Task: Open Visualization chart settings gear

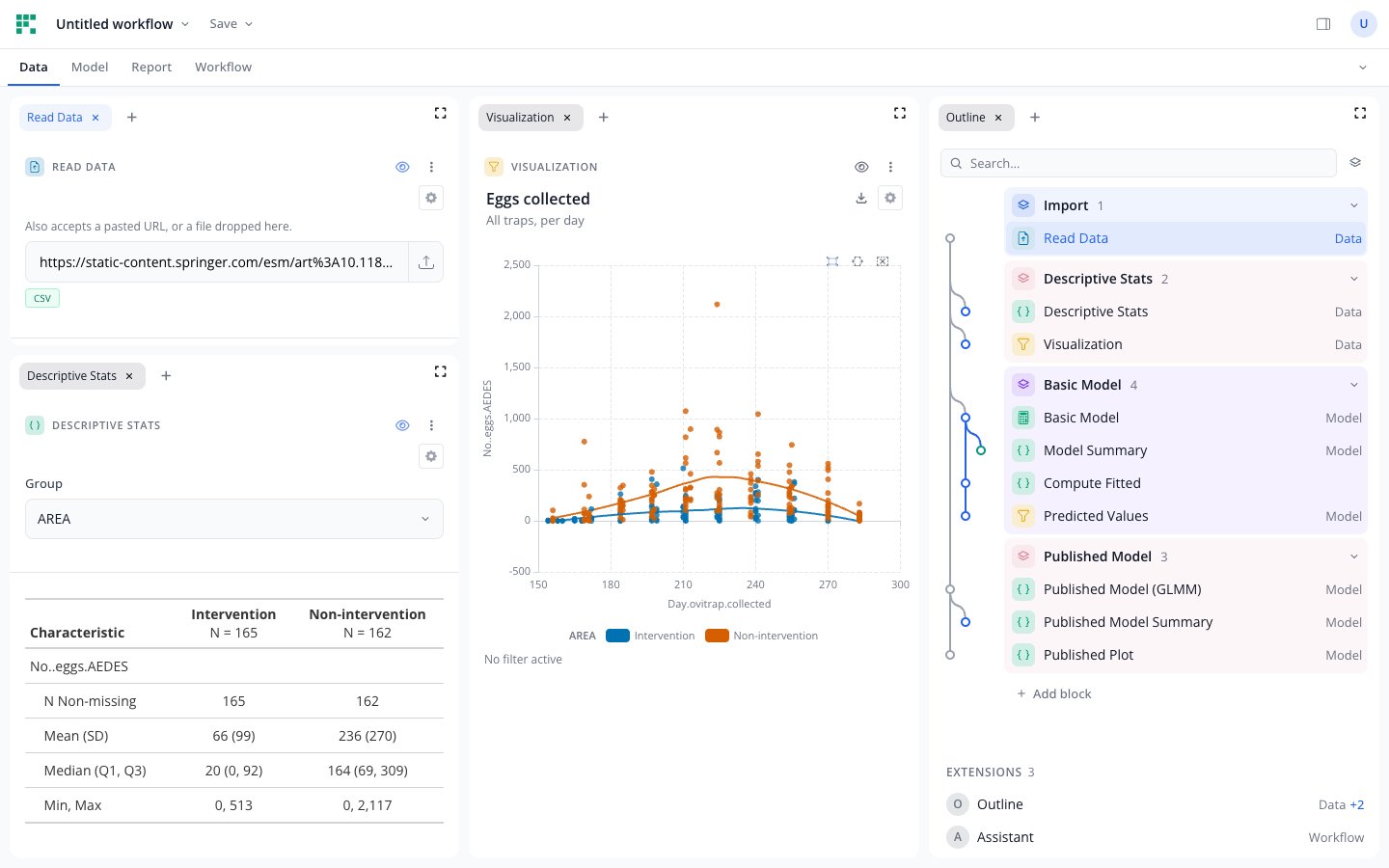Action: 890,198
